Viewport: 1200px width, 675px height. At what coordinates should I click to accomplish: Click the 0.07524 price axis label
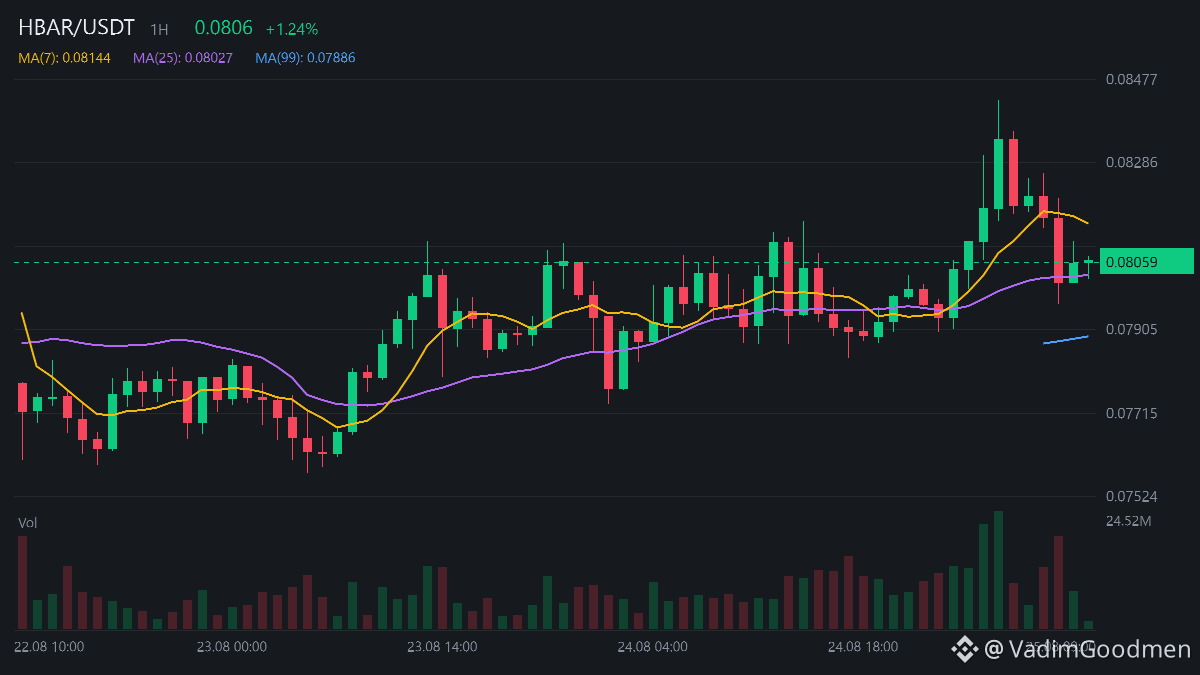[x=1131, y=496]
